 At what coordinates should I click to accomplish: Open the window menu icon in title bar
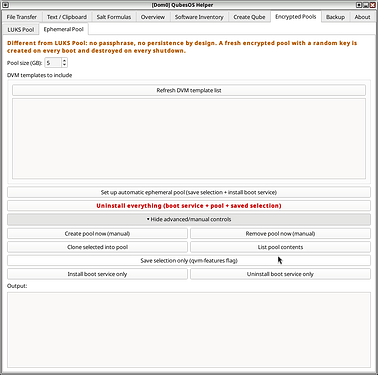point(5,5)
